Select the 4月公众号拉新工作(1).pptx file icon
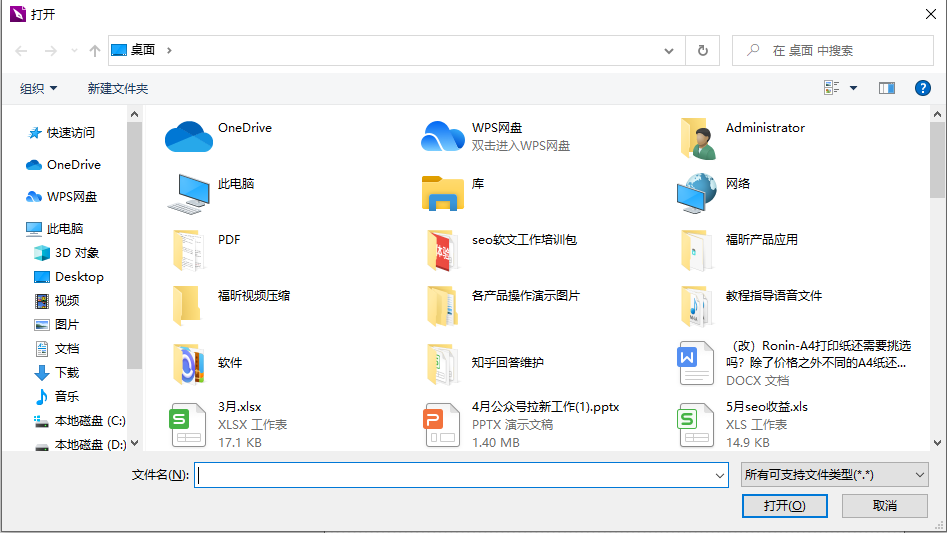The height and width of the screenshot is (533, 947). click(442, 425)
